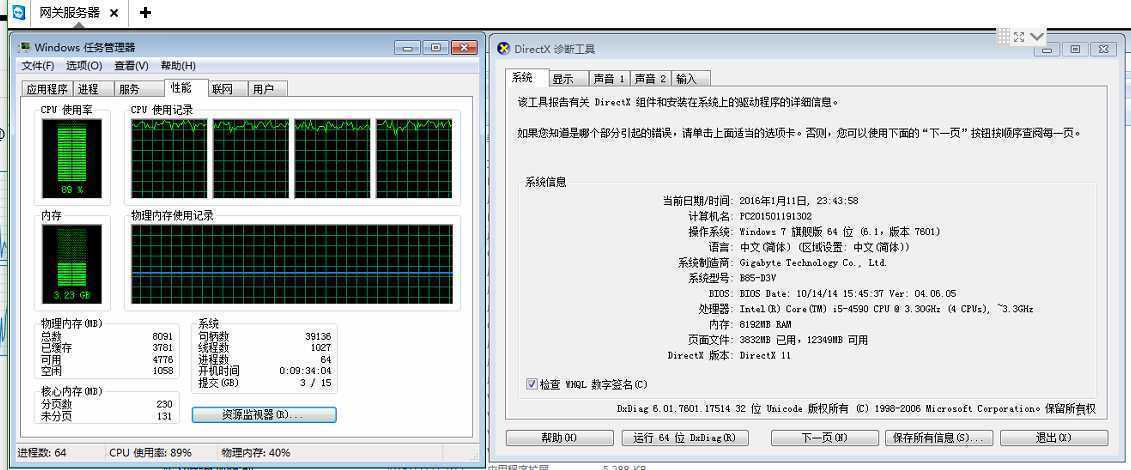Click the 空闲 value 1058
1131x470 pixels.
click(163, 371)
